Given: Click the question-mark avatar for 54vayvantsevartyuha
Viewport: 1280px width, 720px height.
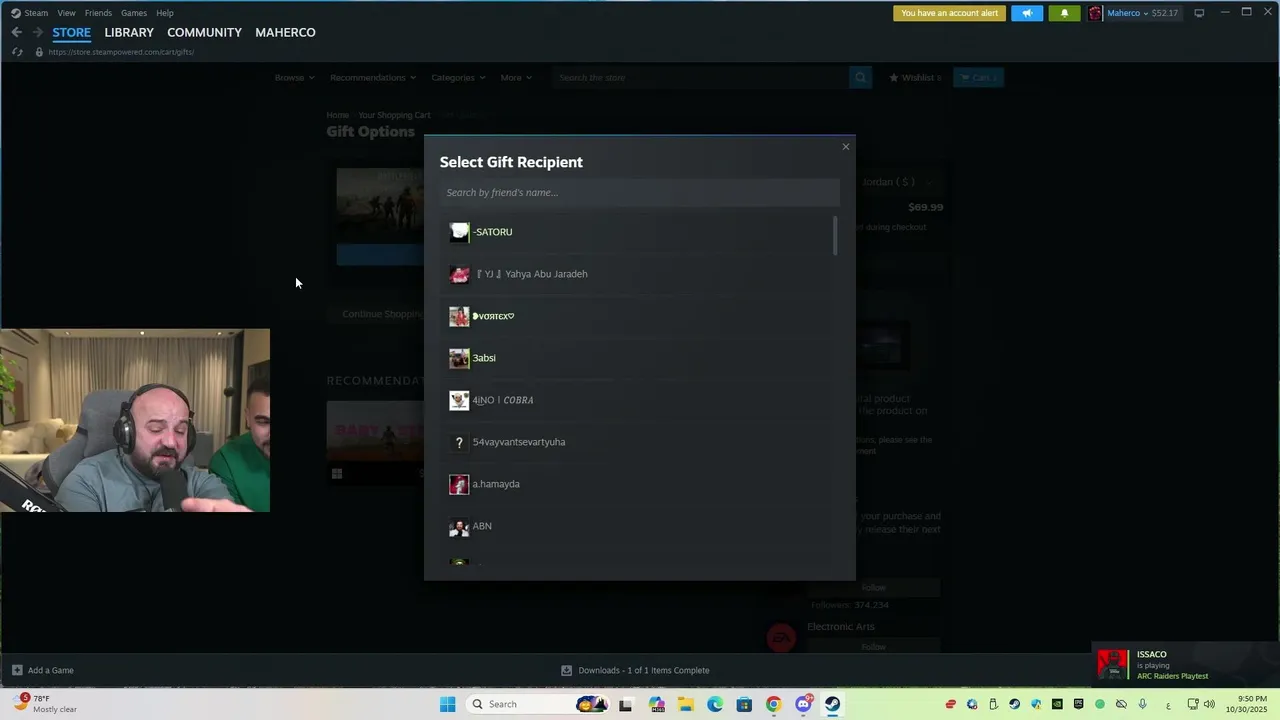Looking at the screenshot, I should point(459,442).
